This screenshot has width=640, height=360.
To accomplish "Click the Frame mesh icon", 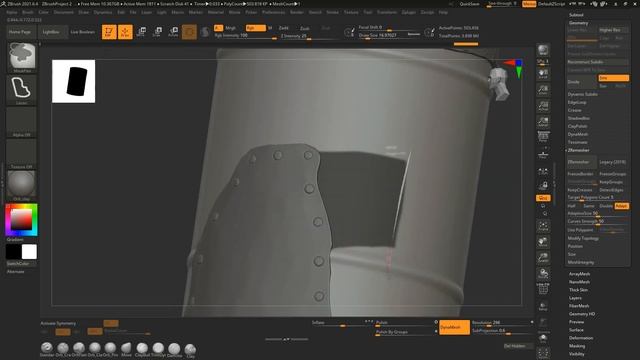I will tap(543, 226).
